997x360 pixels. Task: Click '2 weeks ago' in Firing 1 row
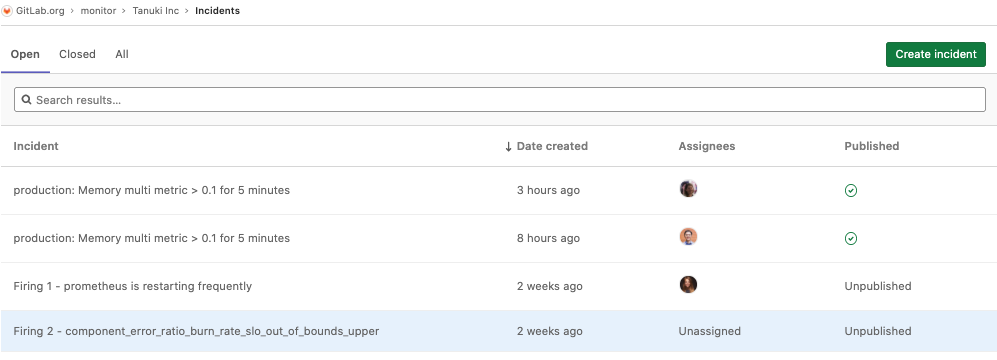(549, 286)
